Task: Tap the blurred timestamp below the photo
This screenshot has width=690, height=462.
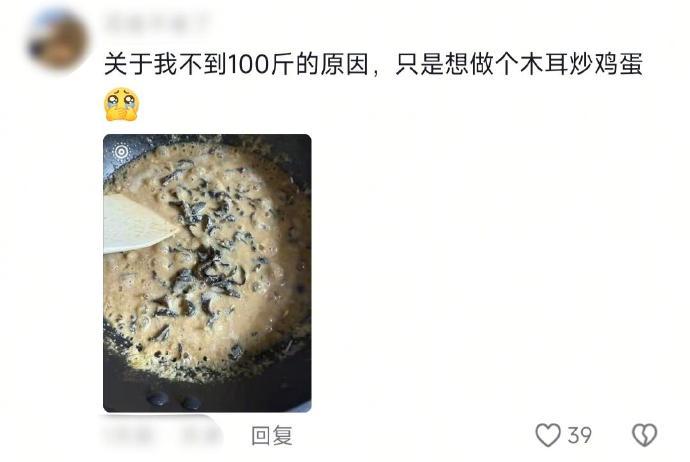Action: [128, 436]
